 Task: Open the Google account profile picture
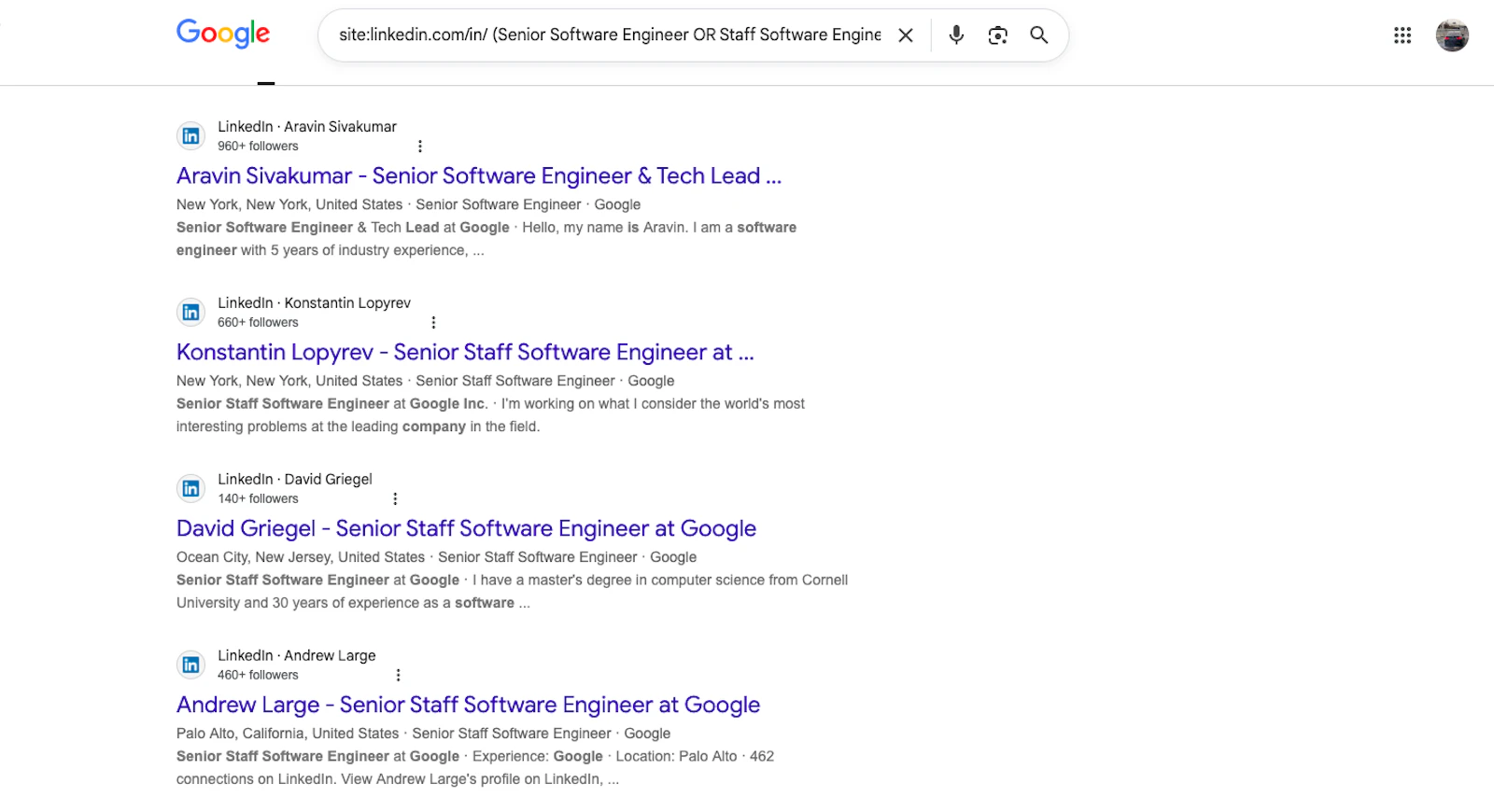[x=1452, y=35]
